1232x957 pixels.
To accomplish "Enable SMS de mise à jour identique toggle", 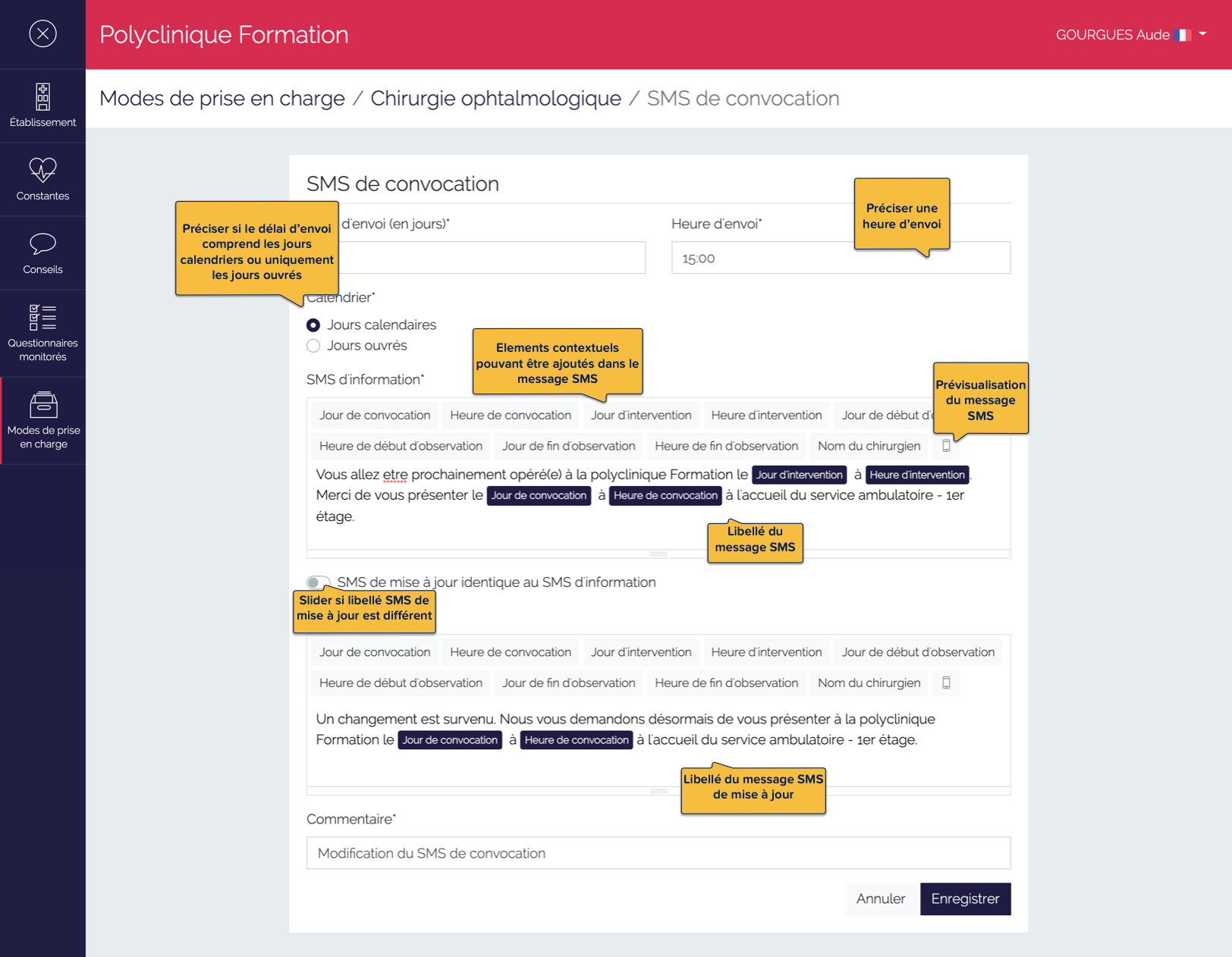I will pyautogui.click(x=319, y=582).
